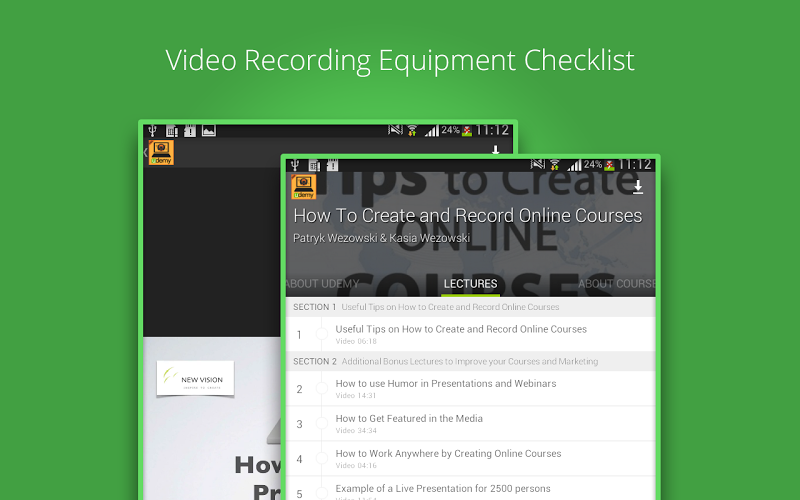Tap battery icon on back screen status bar
The image size is (800, 500).
(x=467, y=131)
